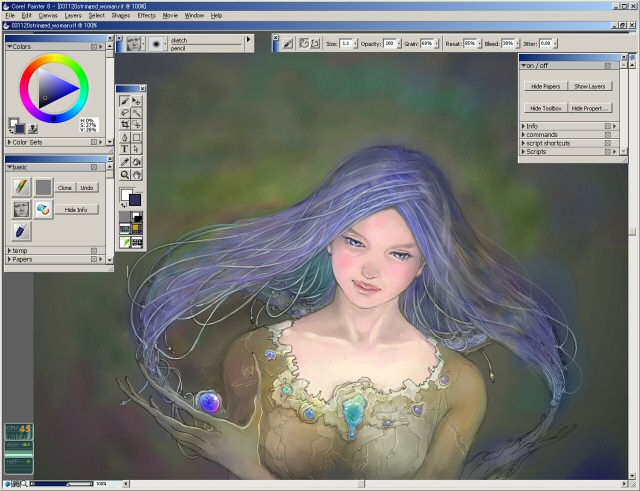Open the pattern selector in the toolbox
640x491 pixels.
[x=125, y=229]
